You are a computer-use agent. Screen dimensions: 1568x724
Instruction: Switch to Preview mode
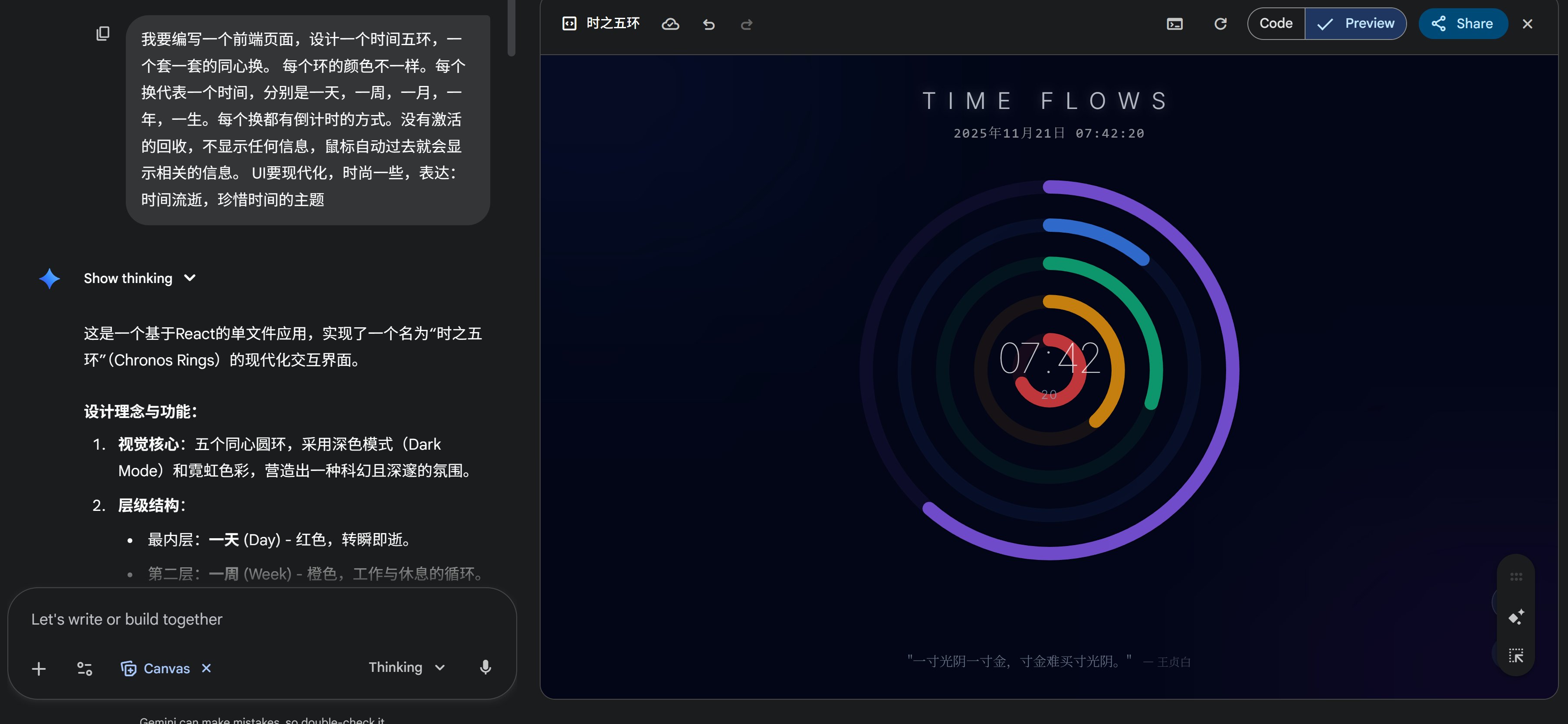coord(1355,24)
